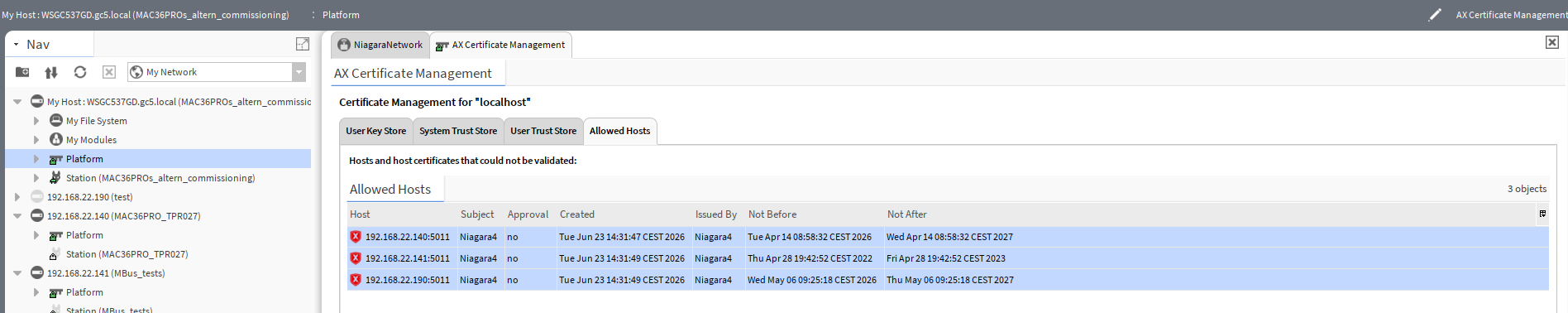This screenshot has height=313, width=1568.
Task: Click My Modules icon
Action: point(56,139)
